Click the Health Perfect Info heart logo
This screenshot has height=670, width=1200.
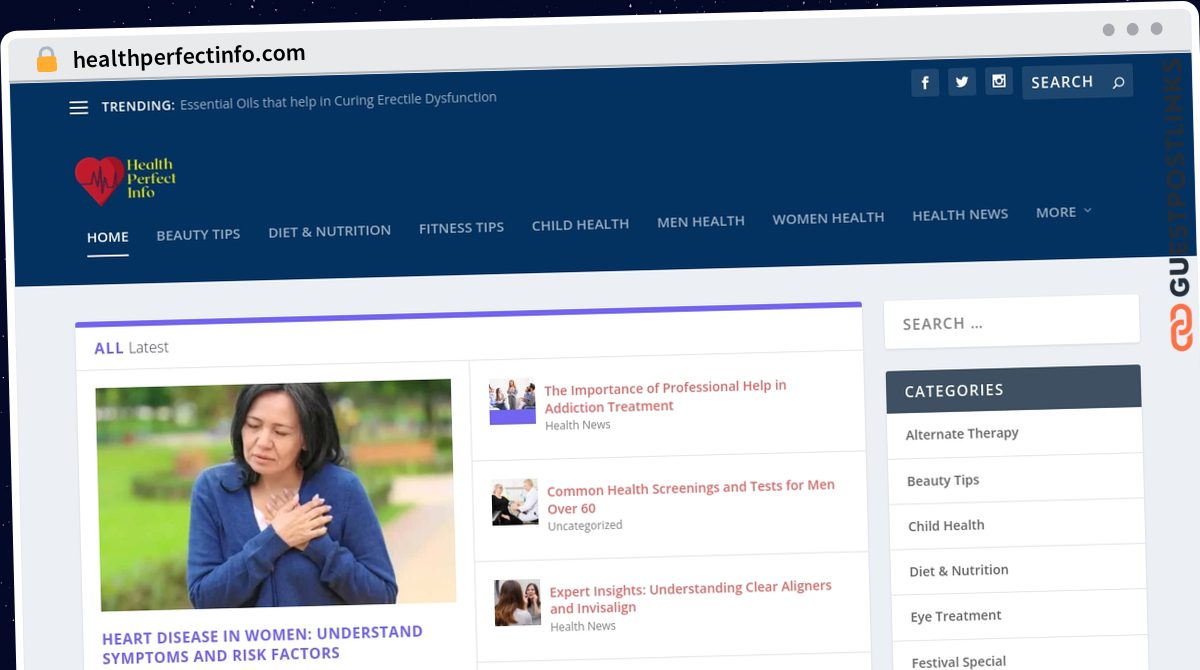click(x=99, y=181)
